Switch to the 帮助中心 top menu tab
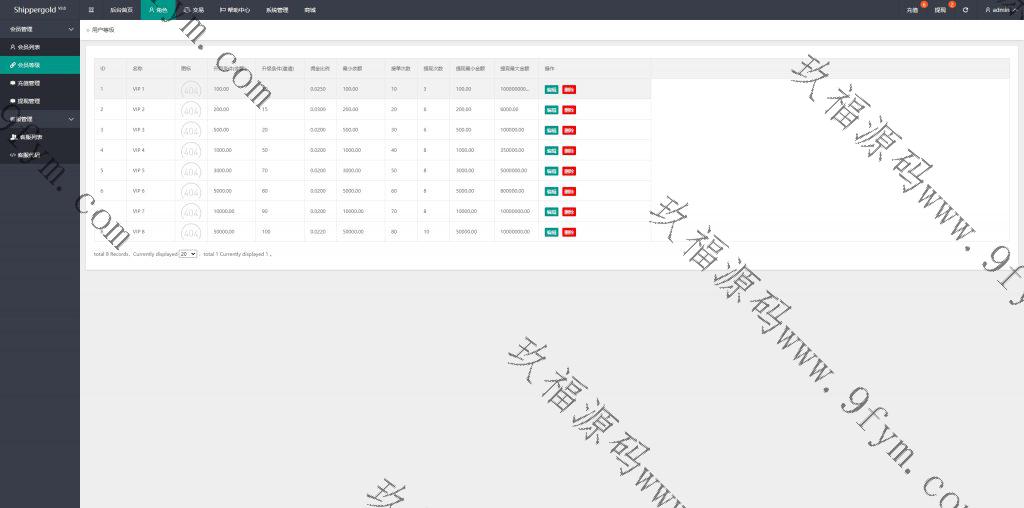Viewport: 1024px width, 508px height. coord(235,9)
